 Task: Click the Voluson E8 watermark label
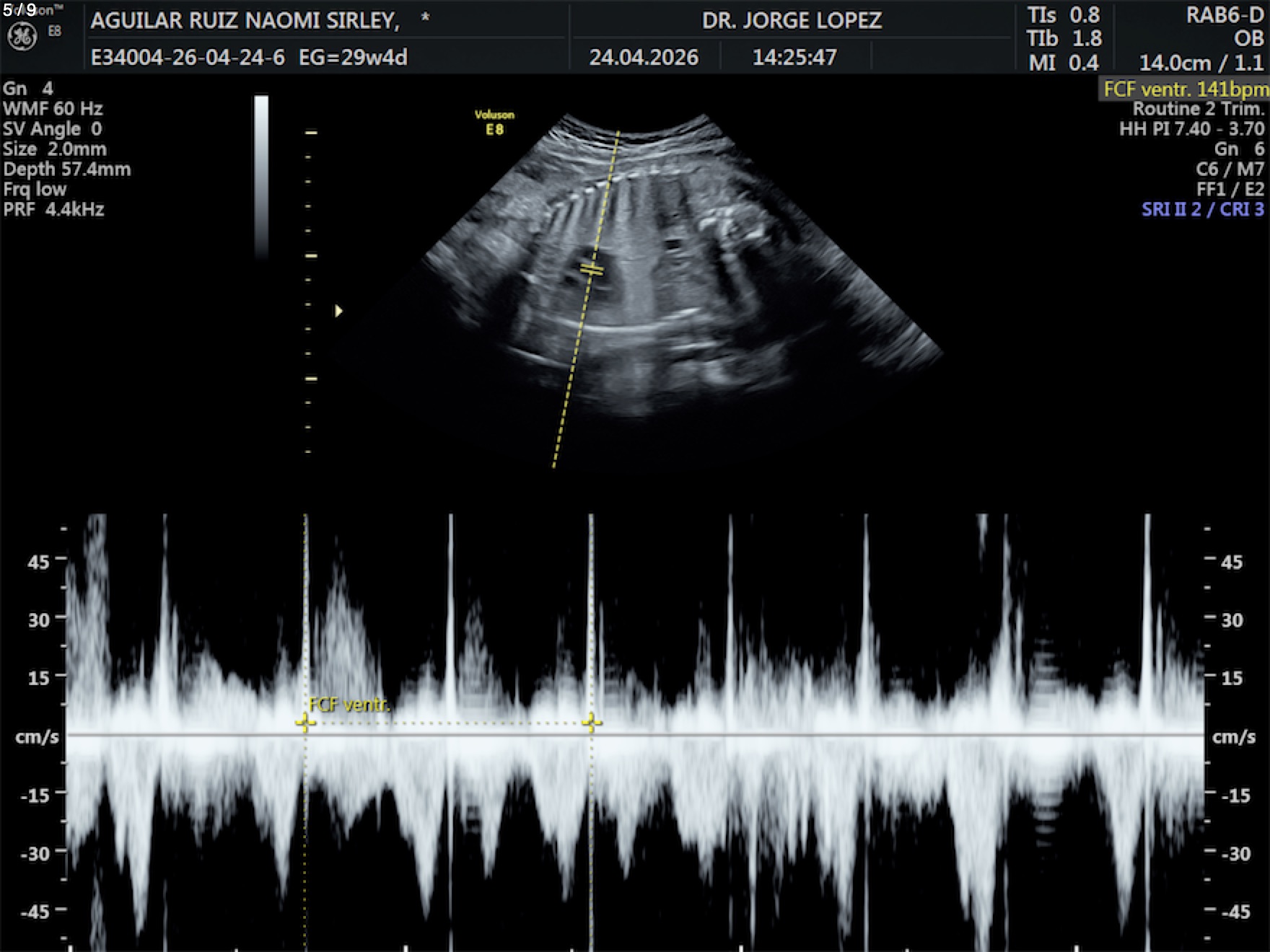pos(494,123)
